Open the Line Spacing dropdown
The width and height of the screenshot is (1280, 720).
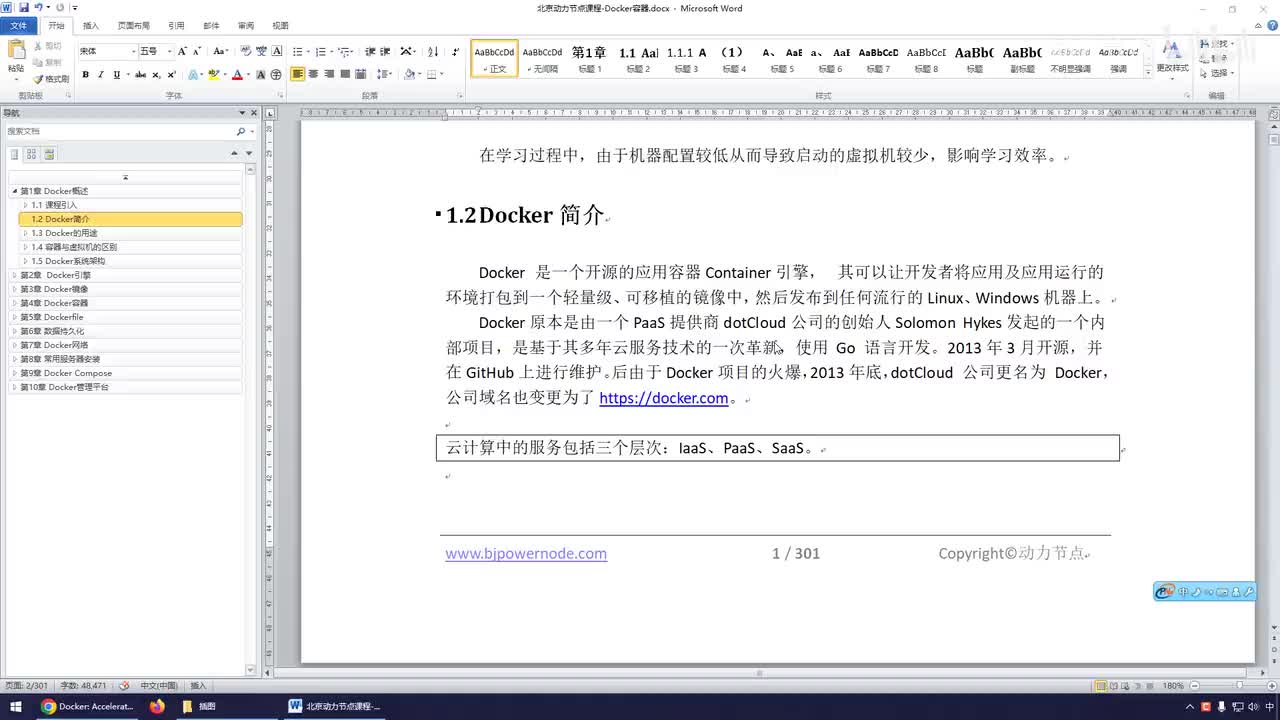(384, 74)
